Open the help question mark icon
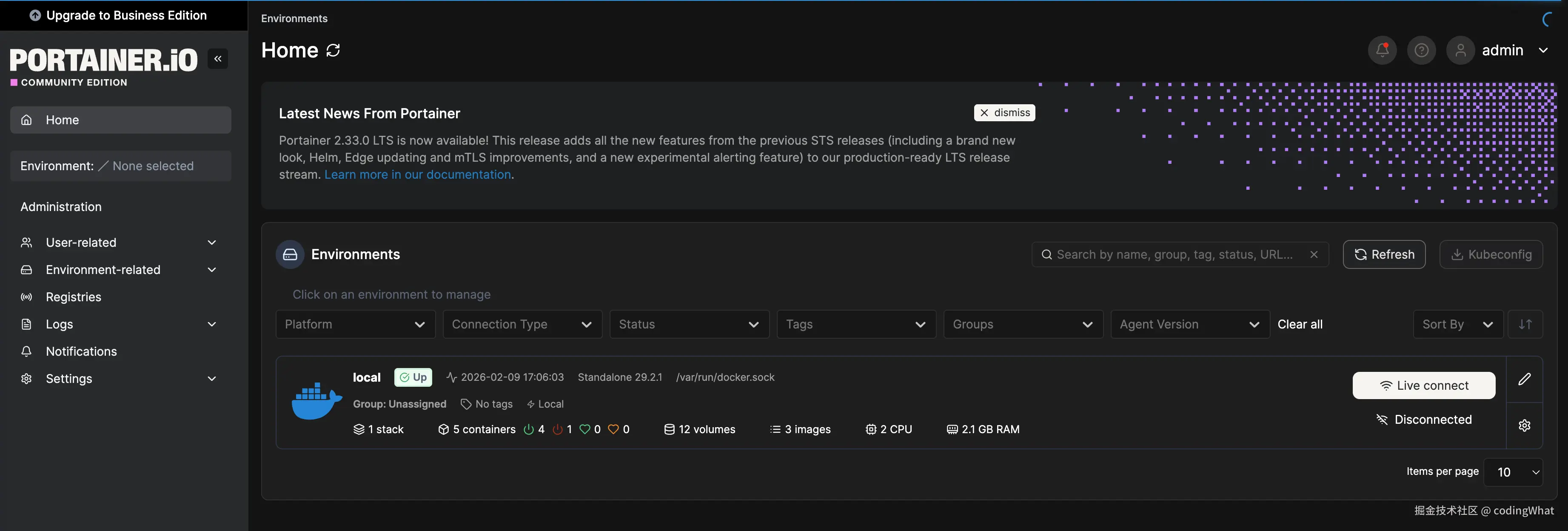 coord(1421,51)
